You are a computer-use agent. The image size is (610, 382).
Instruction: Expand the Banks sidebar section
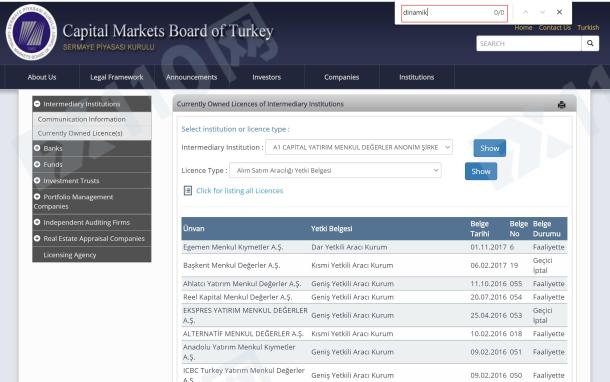pos(37,148)
